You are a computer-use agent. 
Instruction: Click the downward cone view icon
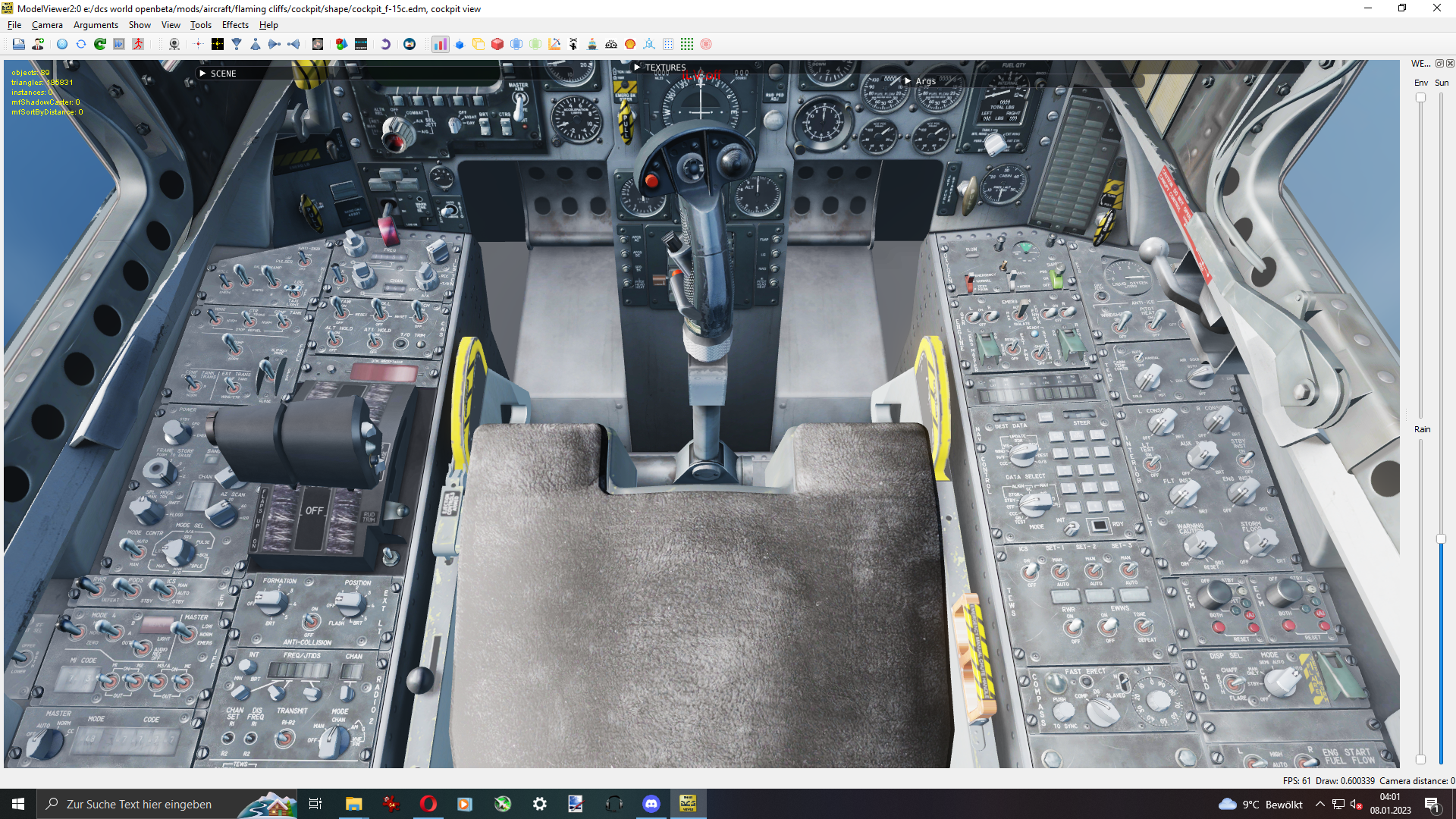[237, 44]
